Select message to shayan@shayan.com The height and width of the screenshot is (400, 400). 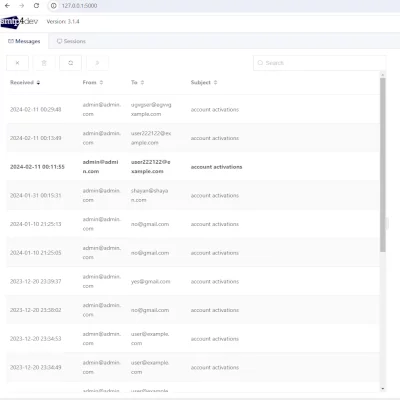(x=193, y=195)
